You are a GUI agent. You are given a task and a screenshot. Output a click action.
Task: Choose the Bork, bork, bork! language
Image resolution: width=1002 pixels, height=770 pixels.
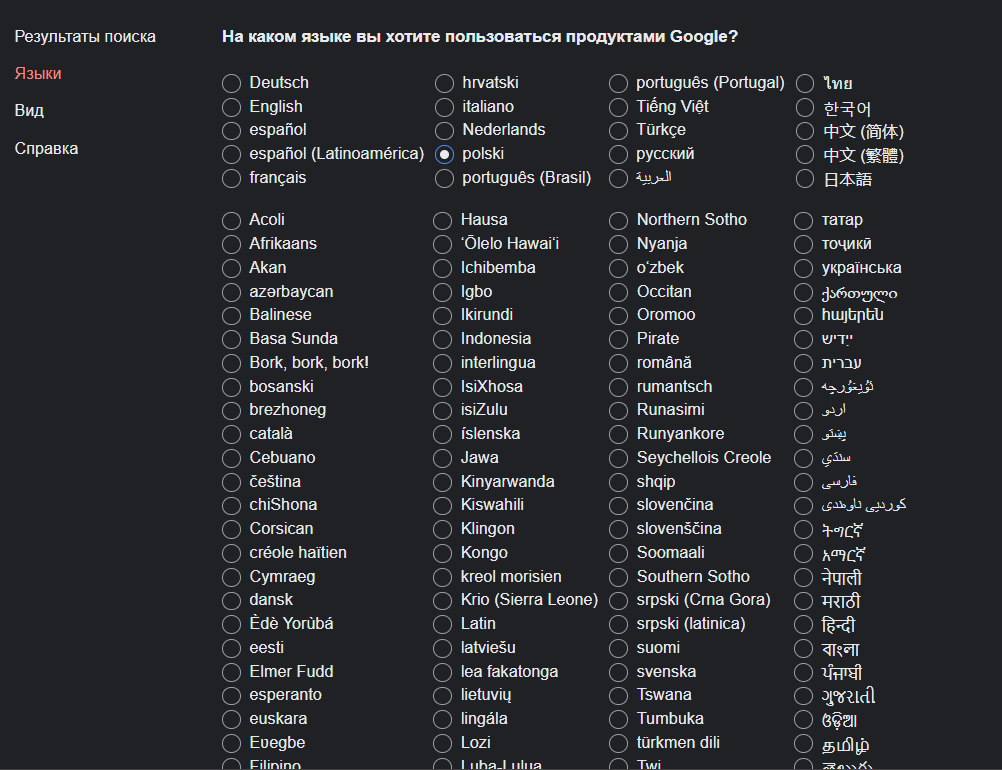coord(232,363)
